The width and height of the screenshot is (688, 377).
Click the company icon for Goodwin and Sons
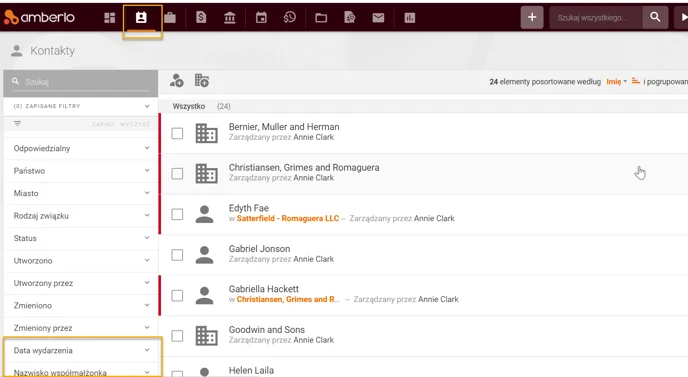pos(206,336)
